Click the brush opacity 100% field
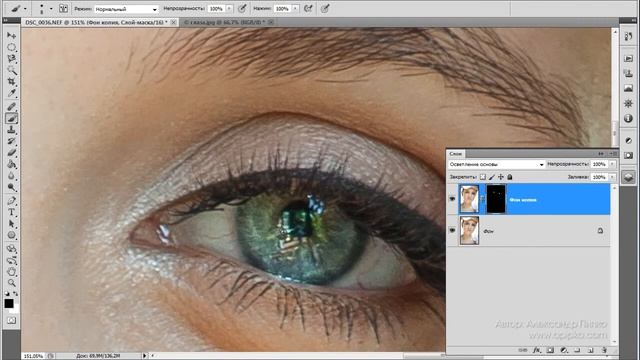640x360 pixels. pyautogui.click(x=216, y=9)
